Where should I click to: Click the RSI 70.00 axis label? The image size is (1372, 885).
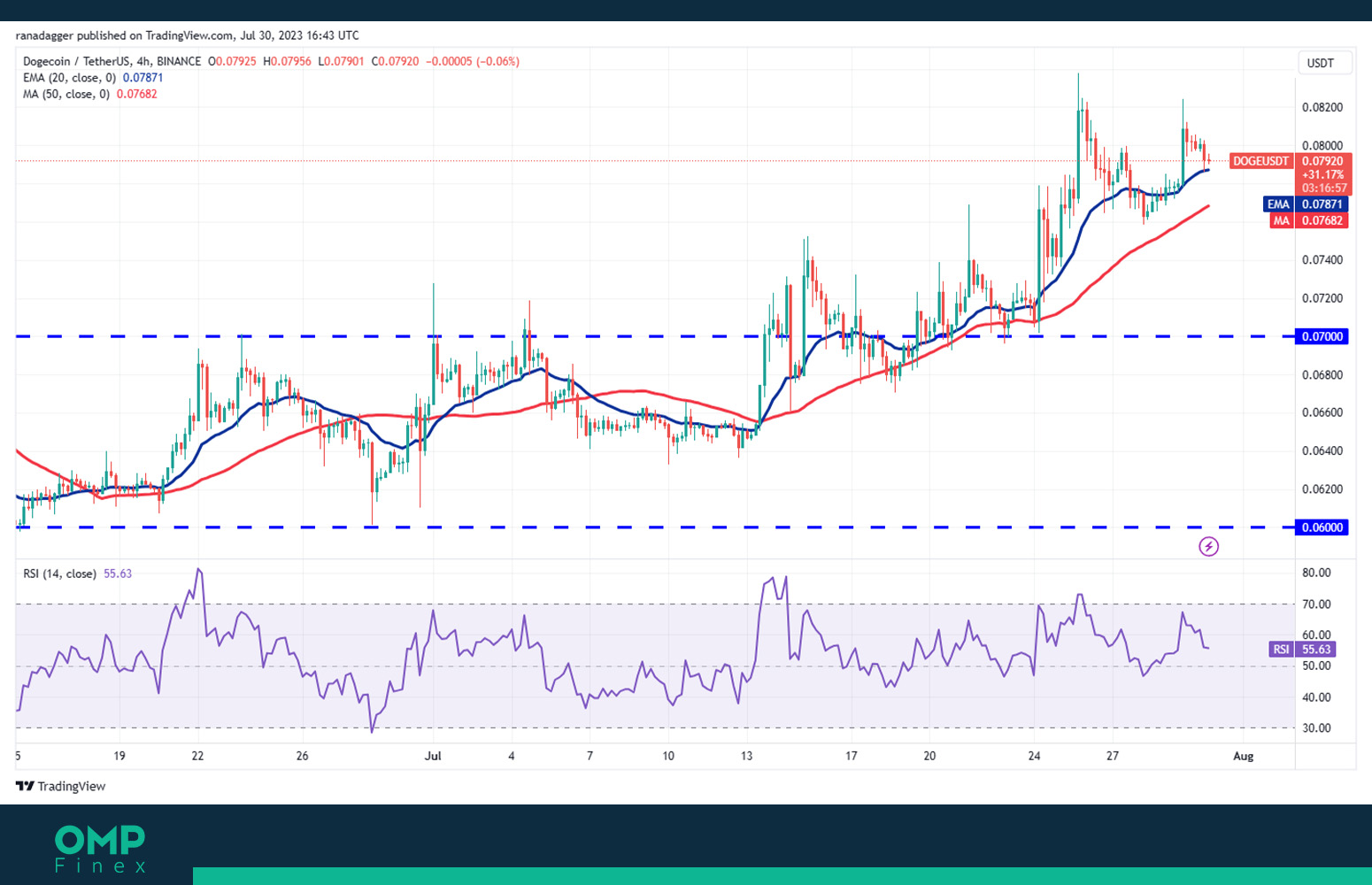tap(1317, 604)
